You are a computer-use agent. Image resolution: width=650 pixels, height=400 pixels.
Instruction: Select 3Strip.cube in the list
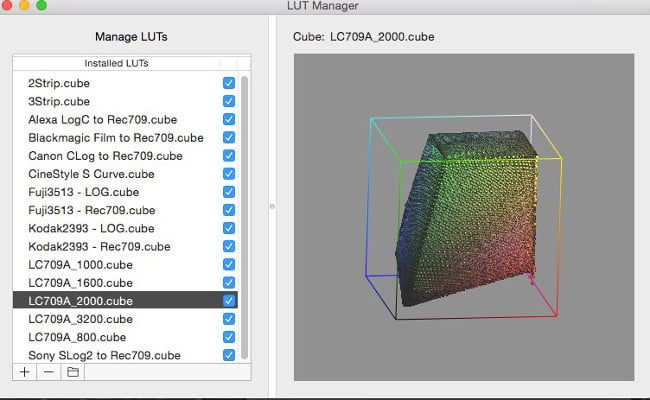click(125, 101)
